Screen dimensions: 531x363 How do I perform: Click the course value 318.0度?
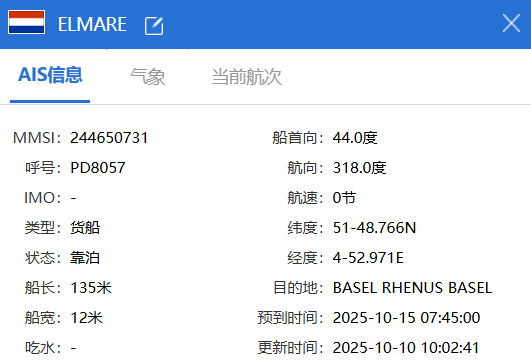(360, 168)
